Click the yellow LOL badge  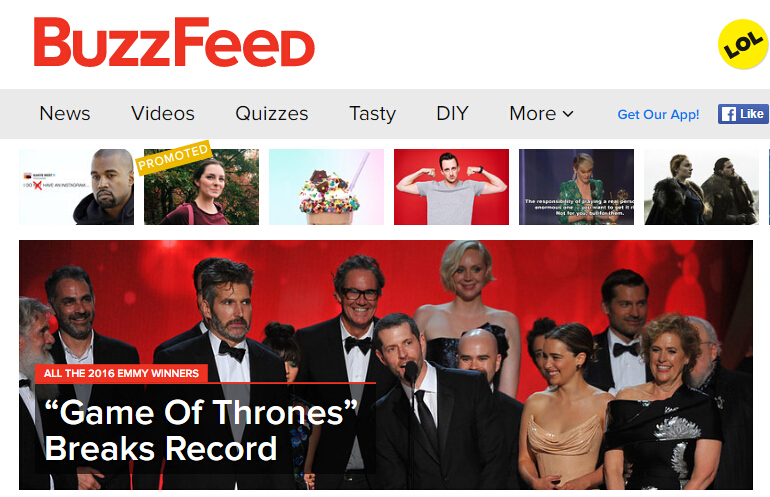pyautogui.click(x=743, y=44)
